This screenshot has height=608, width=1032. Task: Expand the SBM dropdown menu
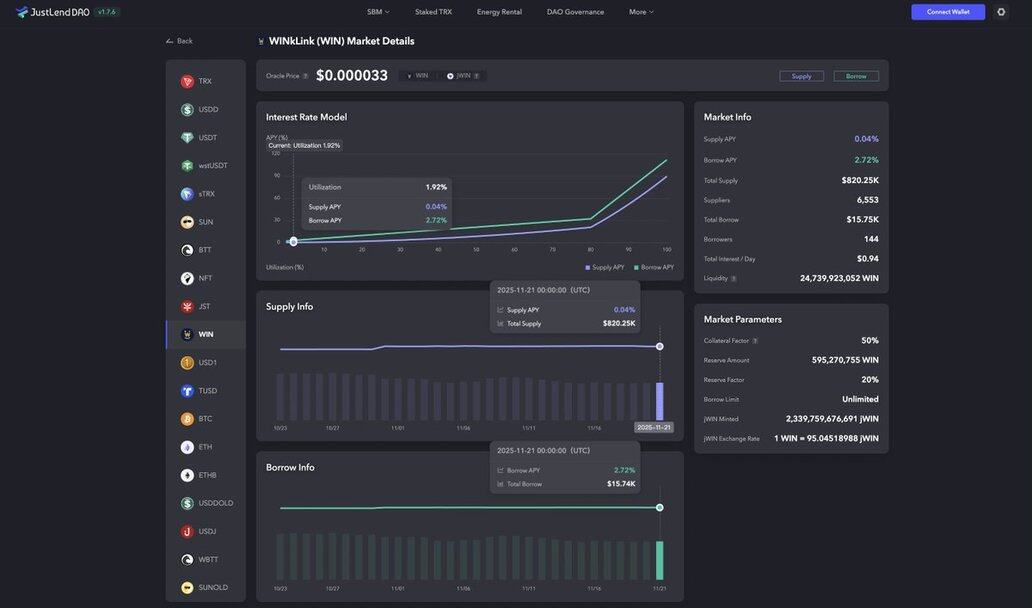click(378, 12)
